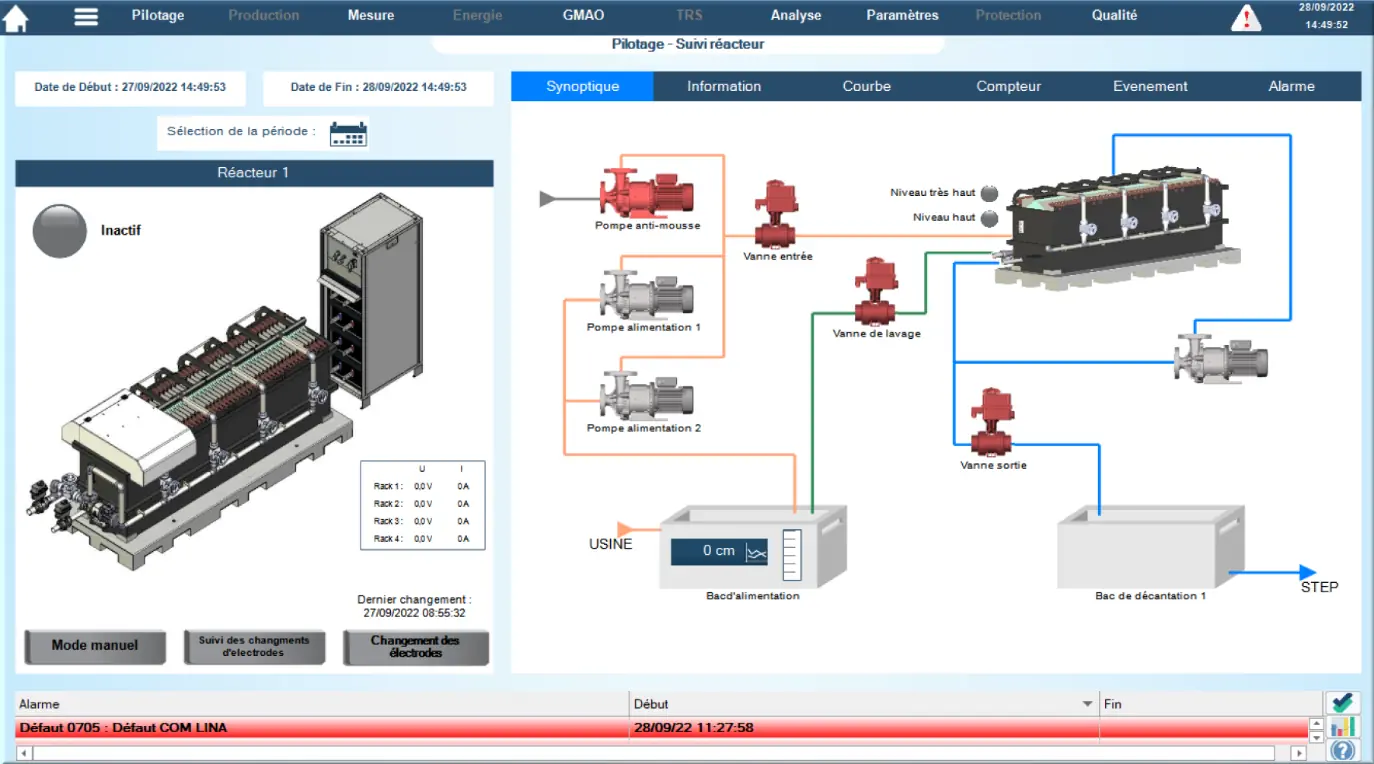Open the GMAO menu
1374x764 pixels.
click(584, 15)
